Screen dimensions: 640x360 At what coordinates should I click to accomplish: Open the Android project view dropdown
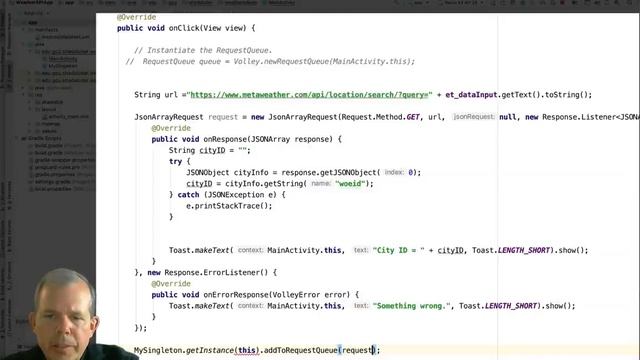pyautogui.click(x=36, y=13)
